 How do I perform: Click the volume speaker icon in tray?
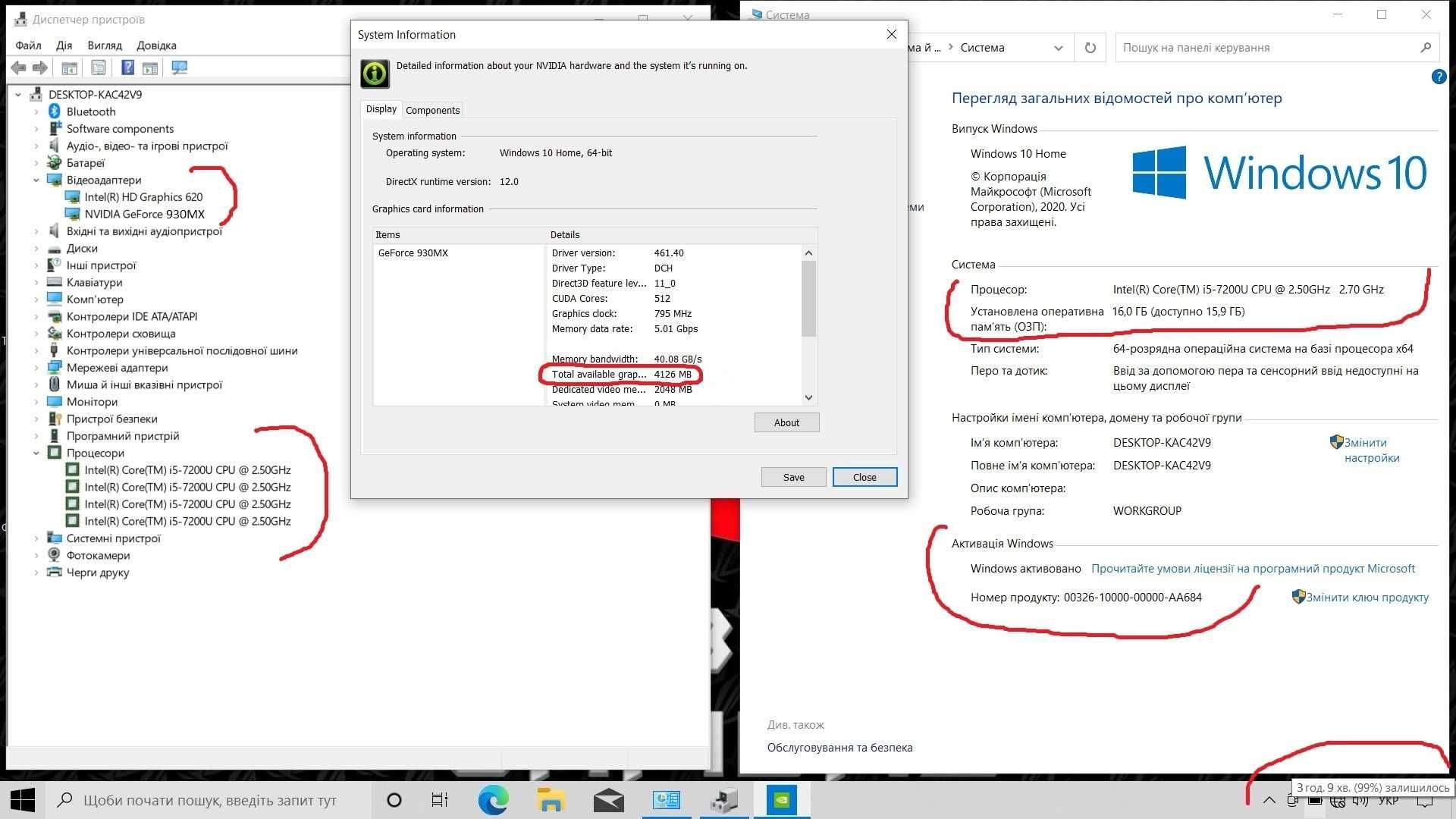point(1360,801)
